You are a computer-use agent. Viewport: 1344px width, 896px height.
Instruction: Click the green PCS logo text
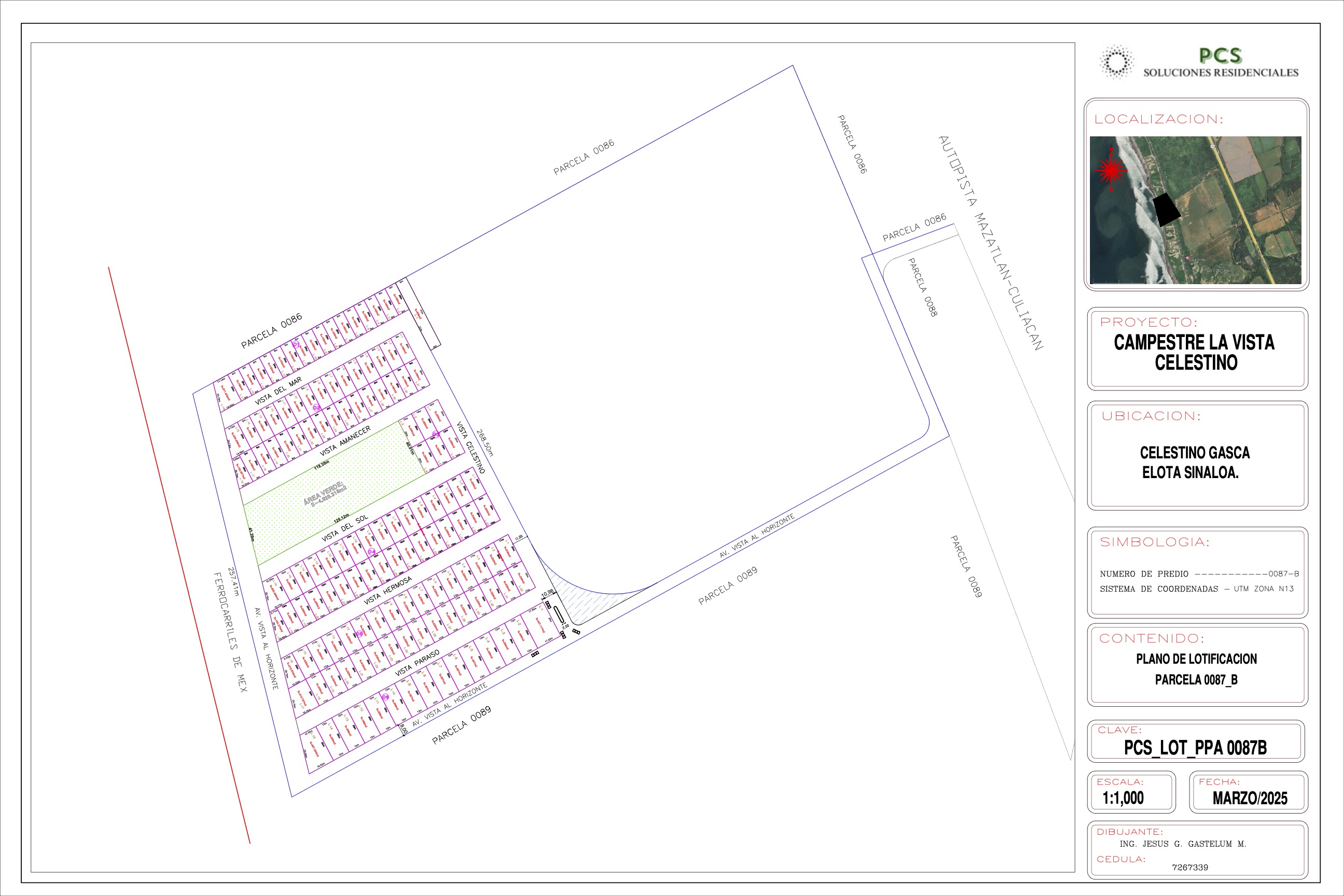click(x=1220, y=55)
